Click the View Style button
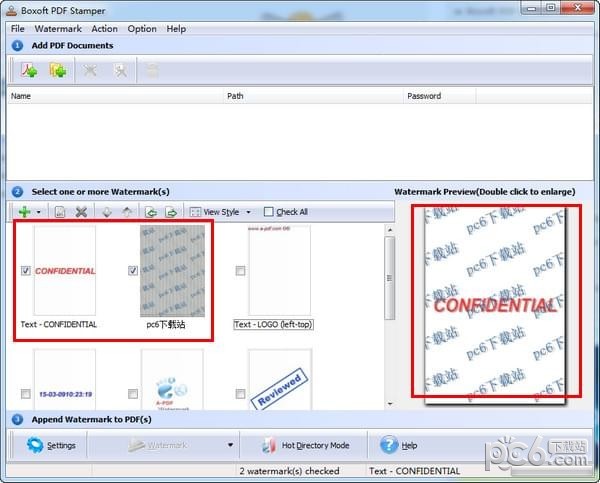600x483 pixels. click(215, 212)
